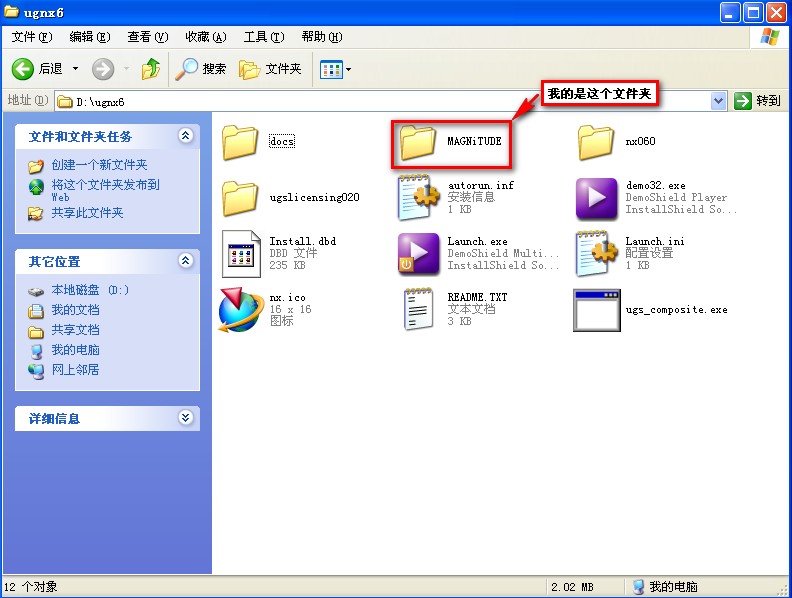Select the ugslicensing020 folder icon
The height and width of the screenshot is (598, 792).
click(x=240, y=198)
